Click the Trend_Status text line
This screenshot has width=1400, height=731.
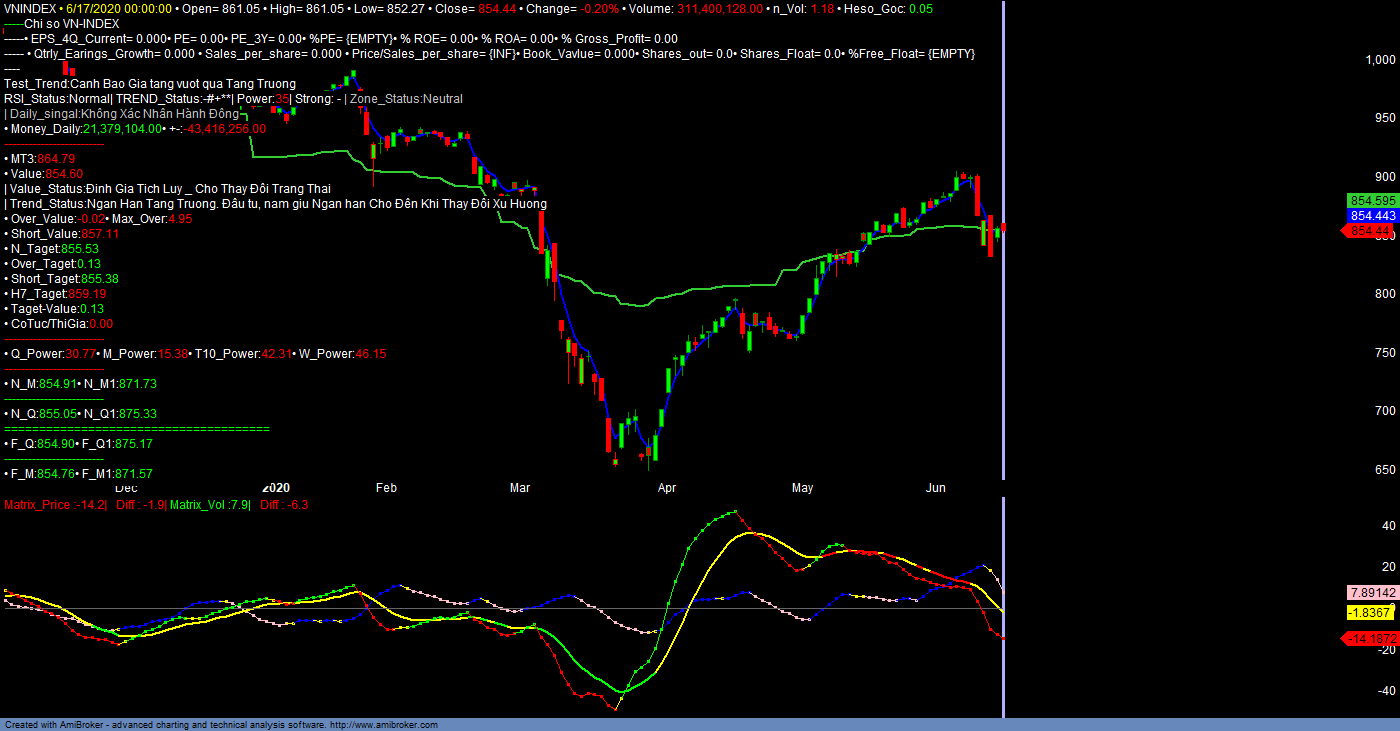point(275,204)
